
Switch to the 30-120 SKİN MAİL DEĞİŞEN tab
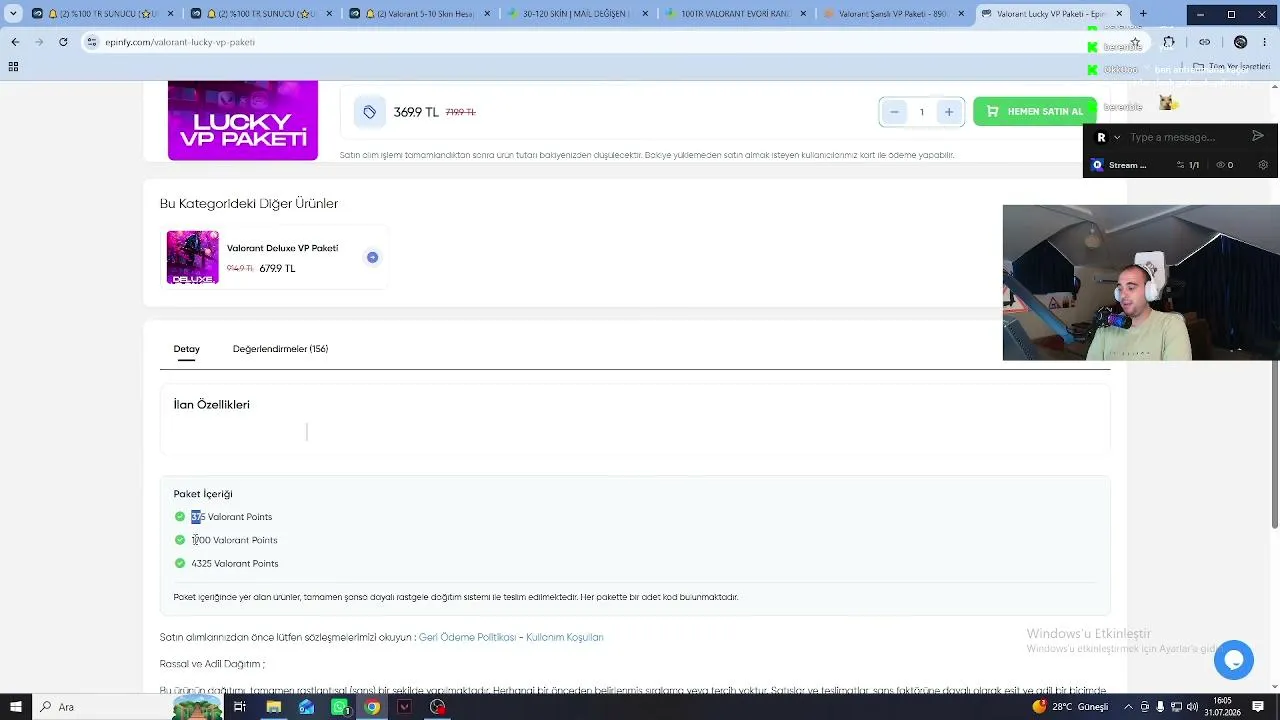[x=577, y=14]
